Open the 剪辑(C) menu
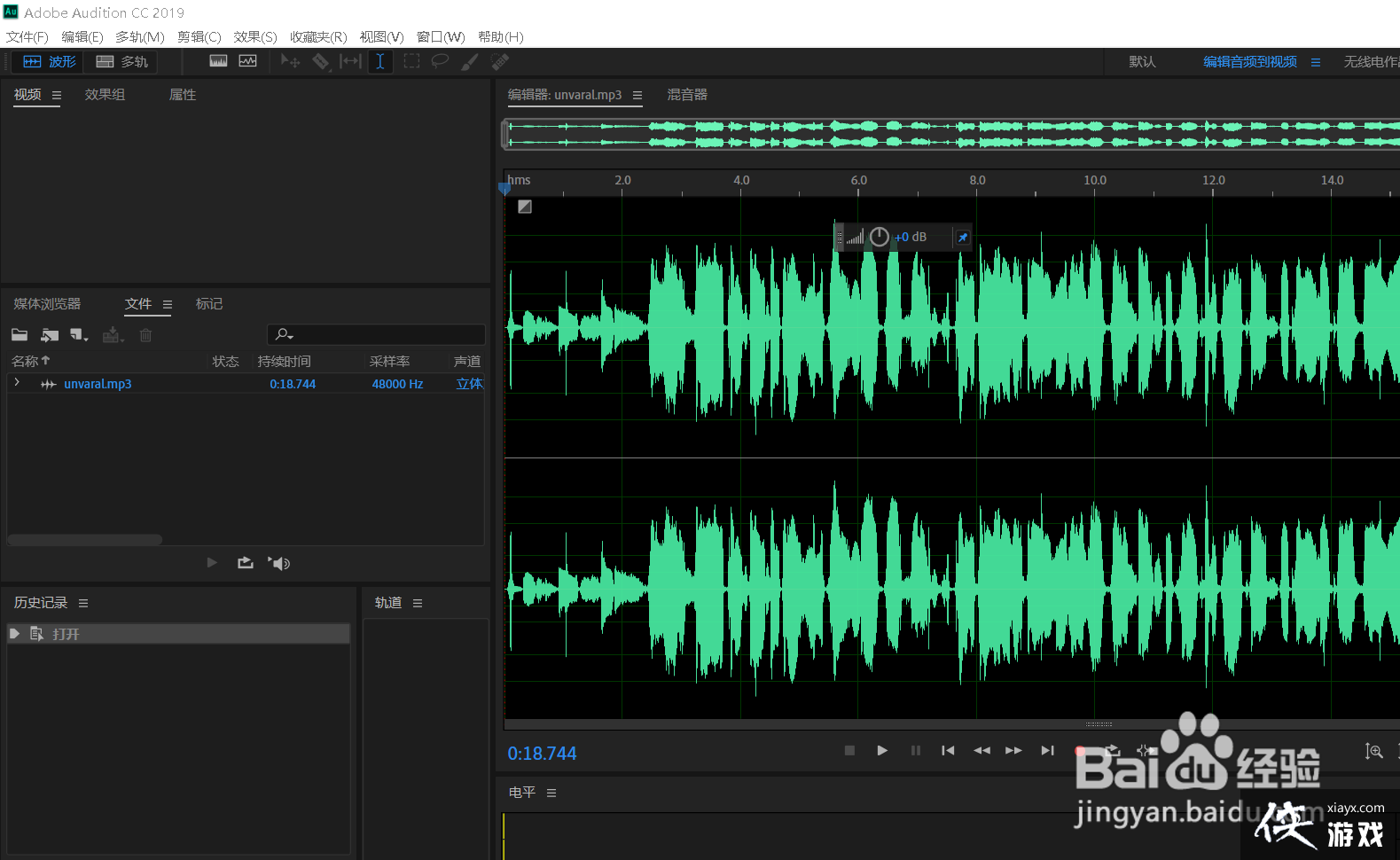 pos(199,36)
